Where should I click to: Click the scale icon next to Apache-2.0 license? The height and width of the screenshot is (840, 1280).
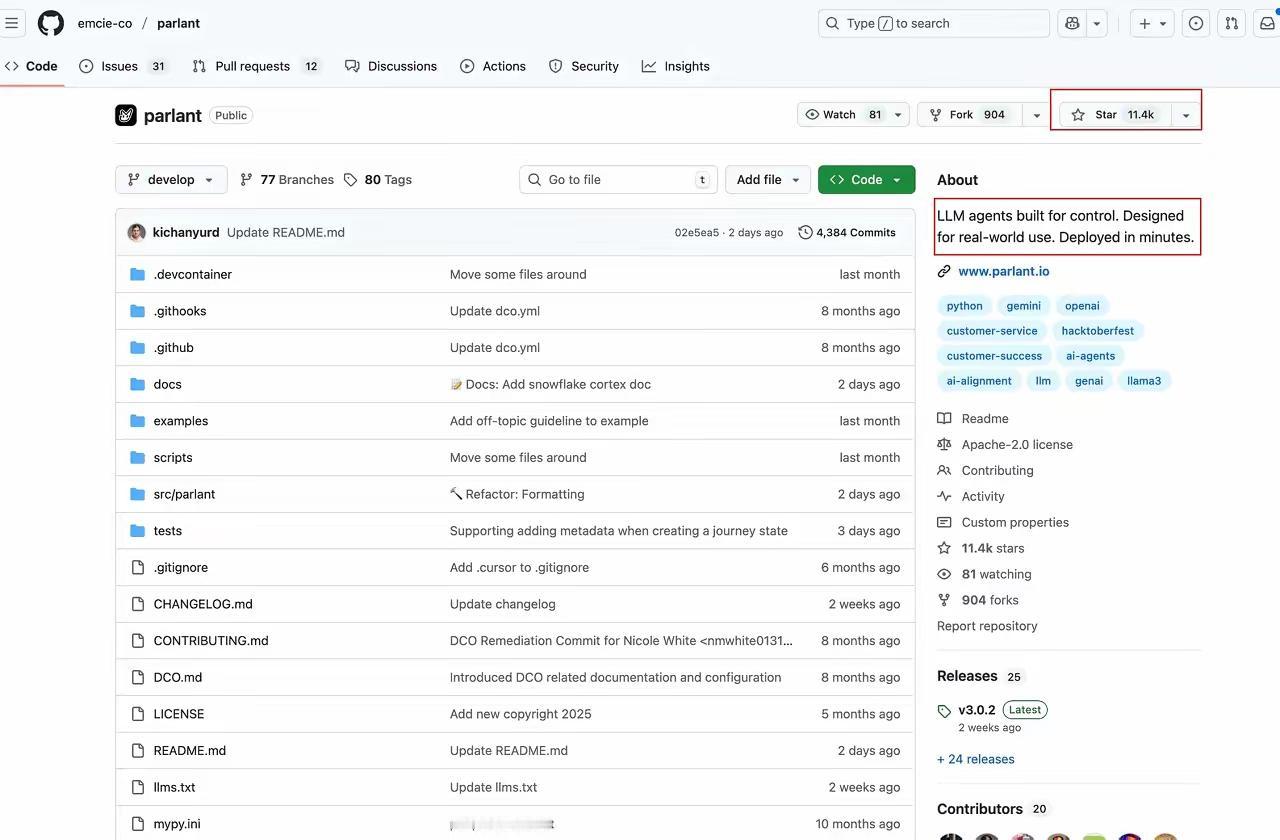944,444
